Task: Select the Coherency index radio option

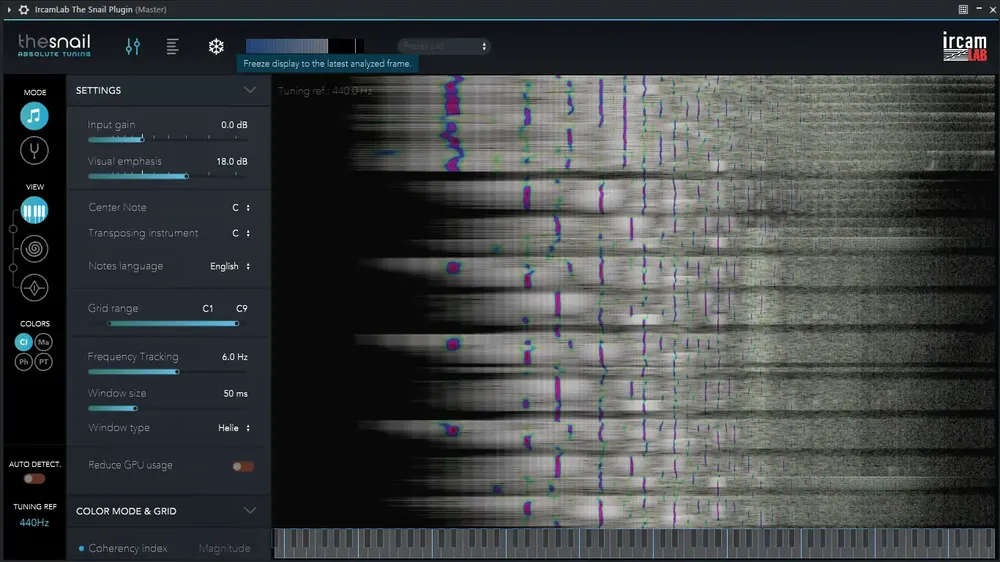Action: coord(123,548)
